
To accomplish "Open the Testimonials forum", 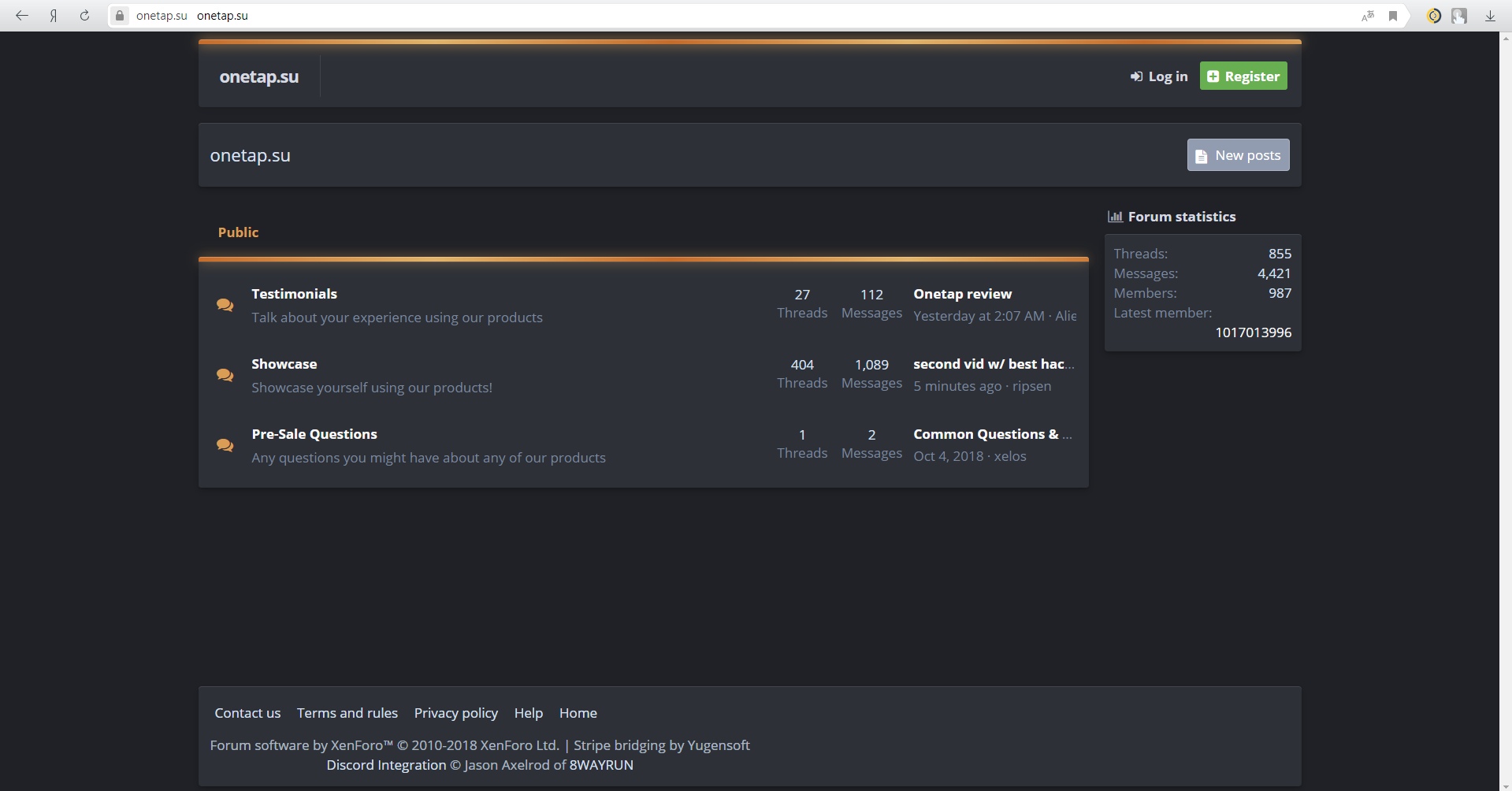I will [x=294, y=294].
